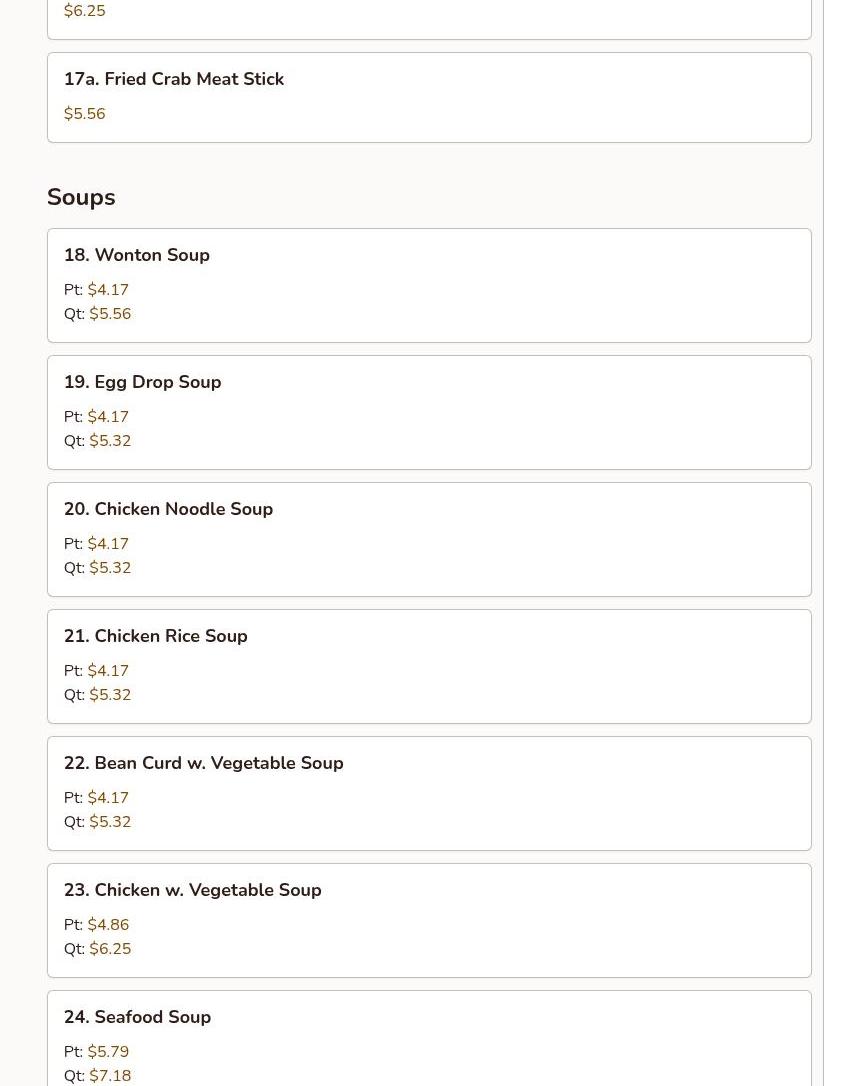844x1086 pixels.
Task: Click Seafood Soup pint price $5.79
Action: 108,1051
